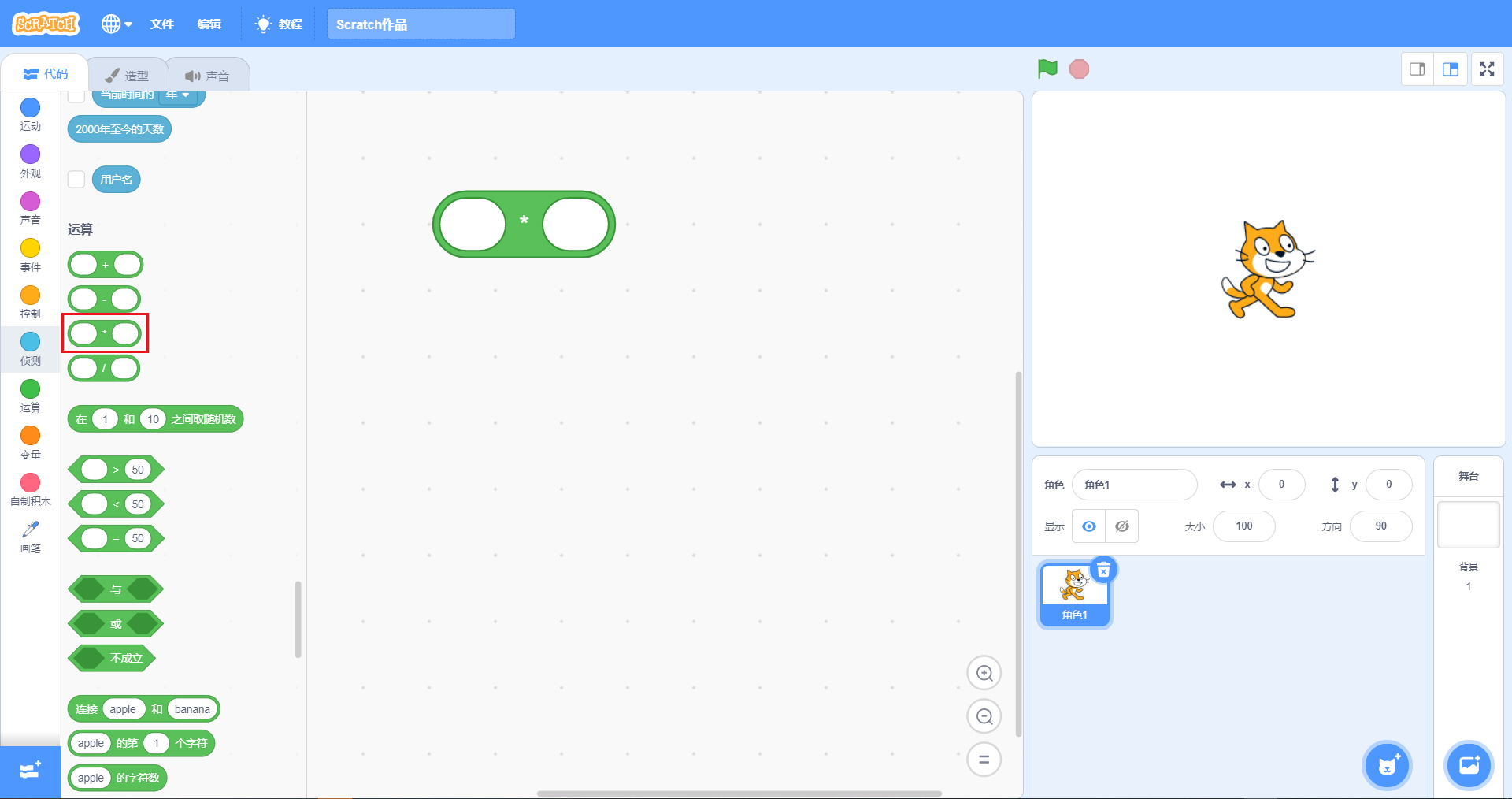The height and width of the screenshot is (799, 1512).
Task: Select the 外观 looks category
Action: pos(31,162)
